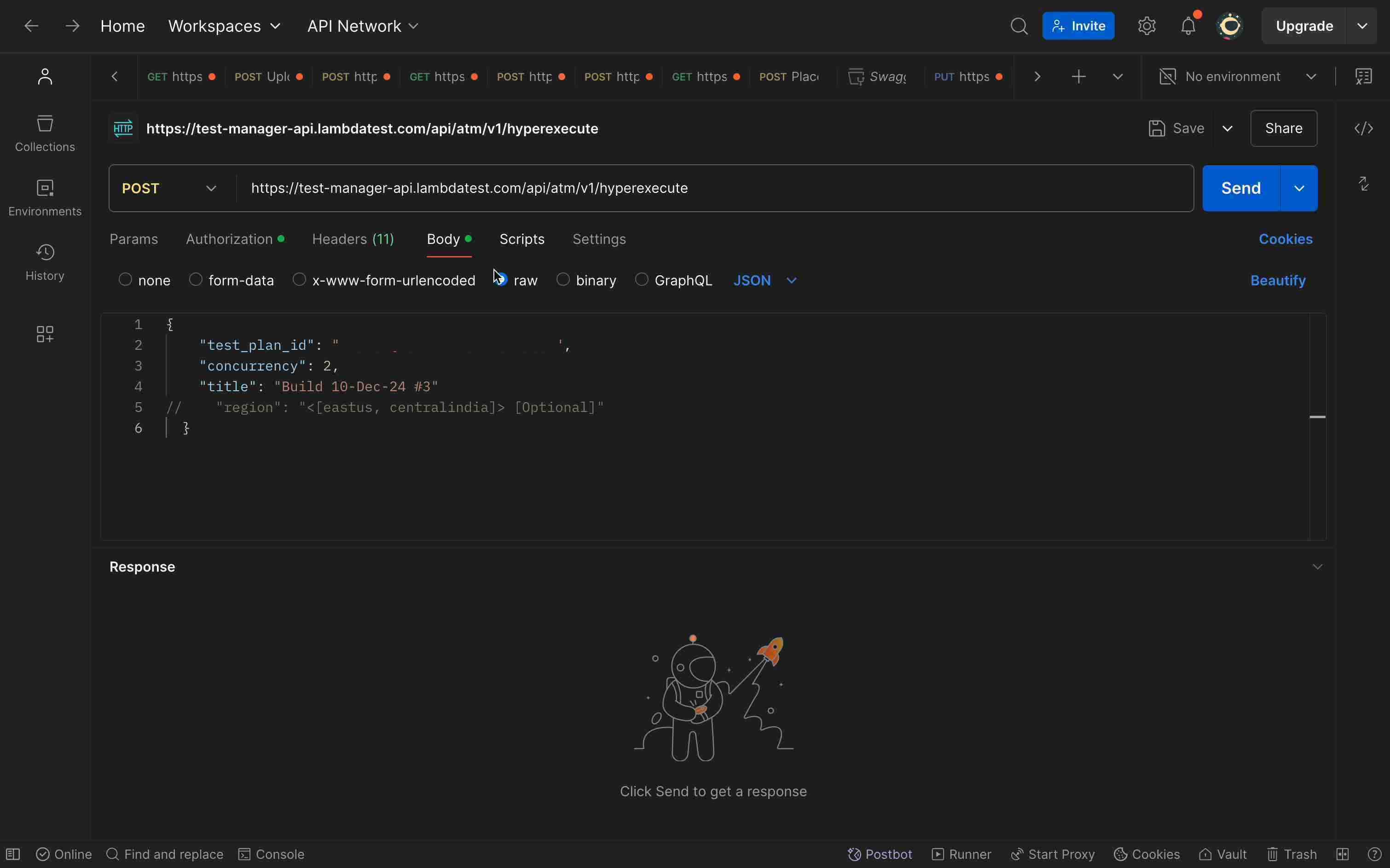Click Start Proxy in status bar
Viewport: 1390px width, 868px height.
(1053, 854)
